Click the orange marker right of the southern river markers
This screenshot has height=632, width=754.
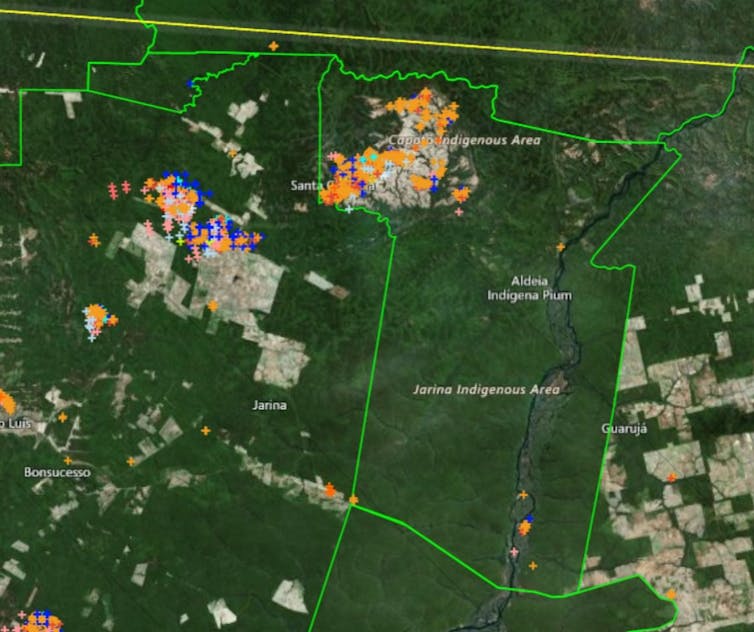pos(532,566)
